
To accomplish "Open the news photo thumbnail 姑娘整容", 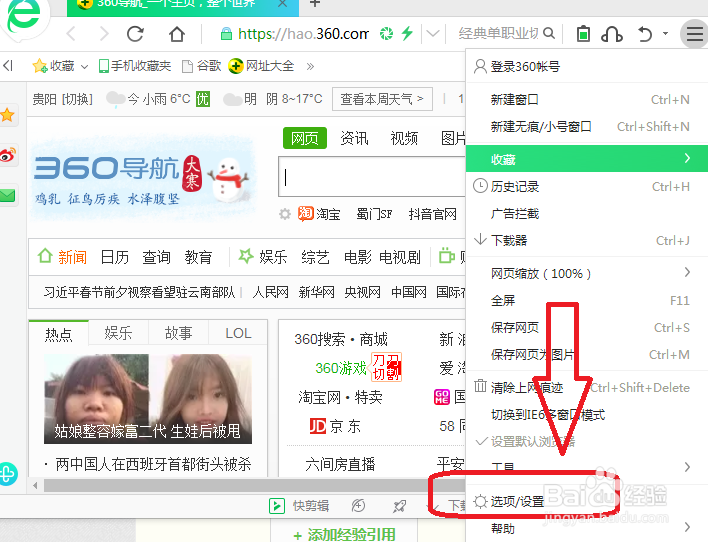I will pos(148,398).
